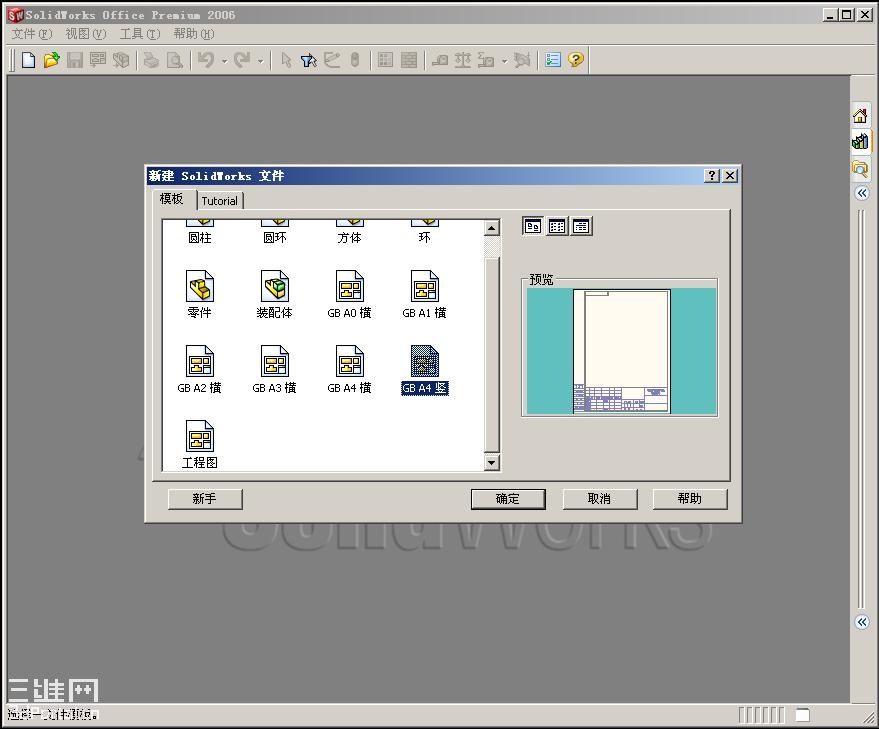The width and height of the screenshot is (879, 729).
Task: Close the 新建 SolidWorks 文件 dialog
Action: [x=729, y=176]
